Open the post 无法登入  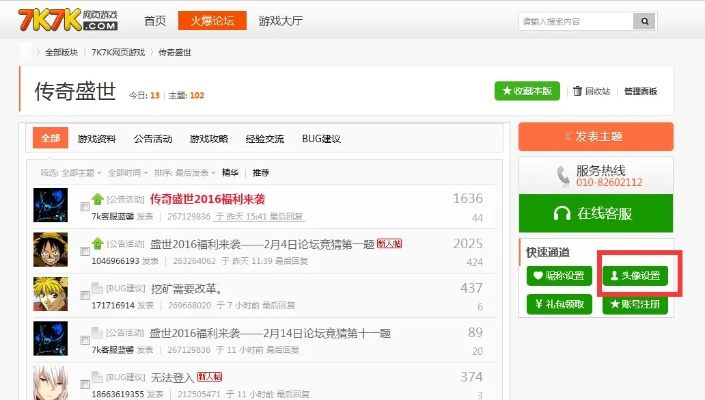pos(172,377)
